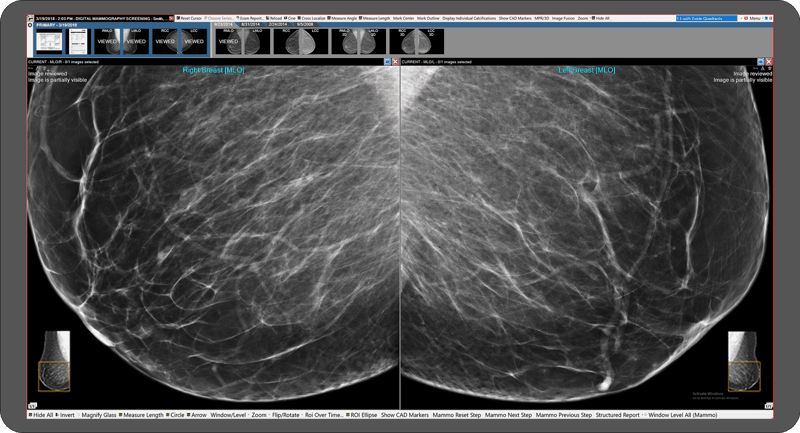Close the Right Breast MLO viewport

(395, 62)
